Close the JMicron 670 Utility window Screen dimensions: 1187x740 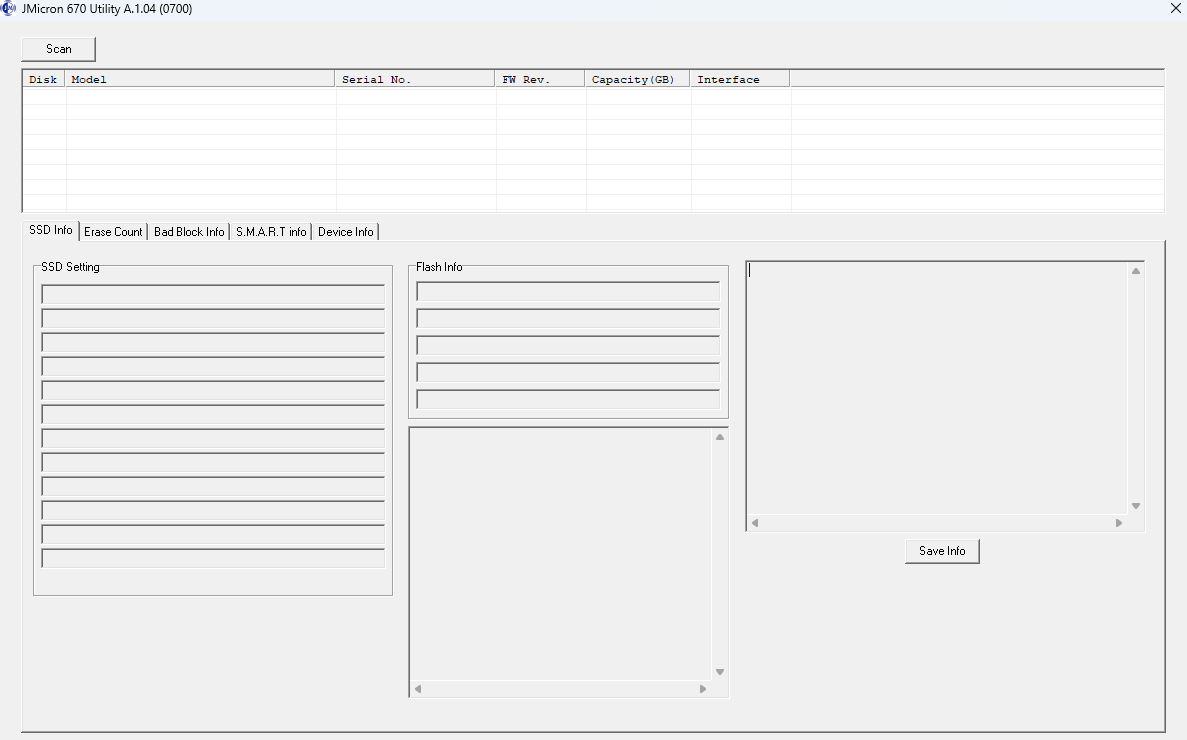[x=1175, y=9]
